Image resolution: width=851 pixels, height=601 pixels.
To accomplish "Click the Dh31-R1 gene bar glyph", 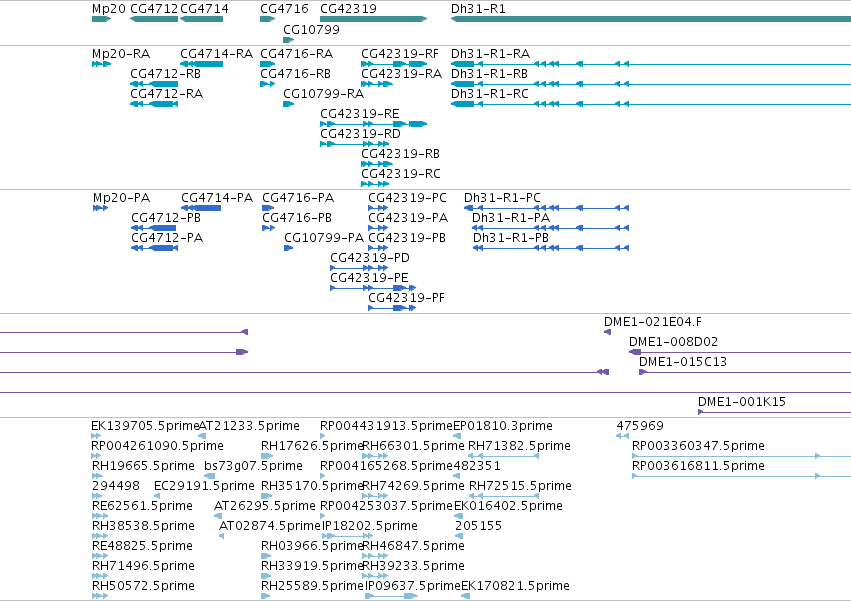I will coord(651,19).
